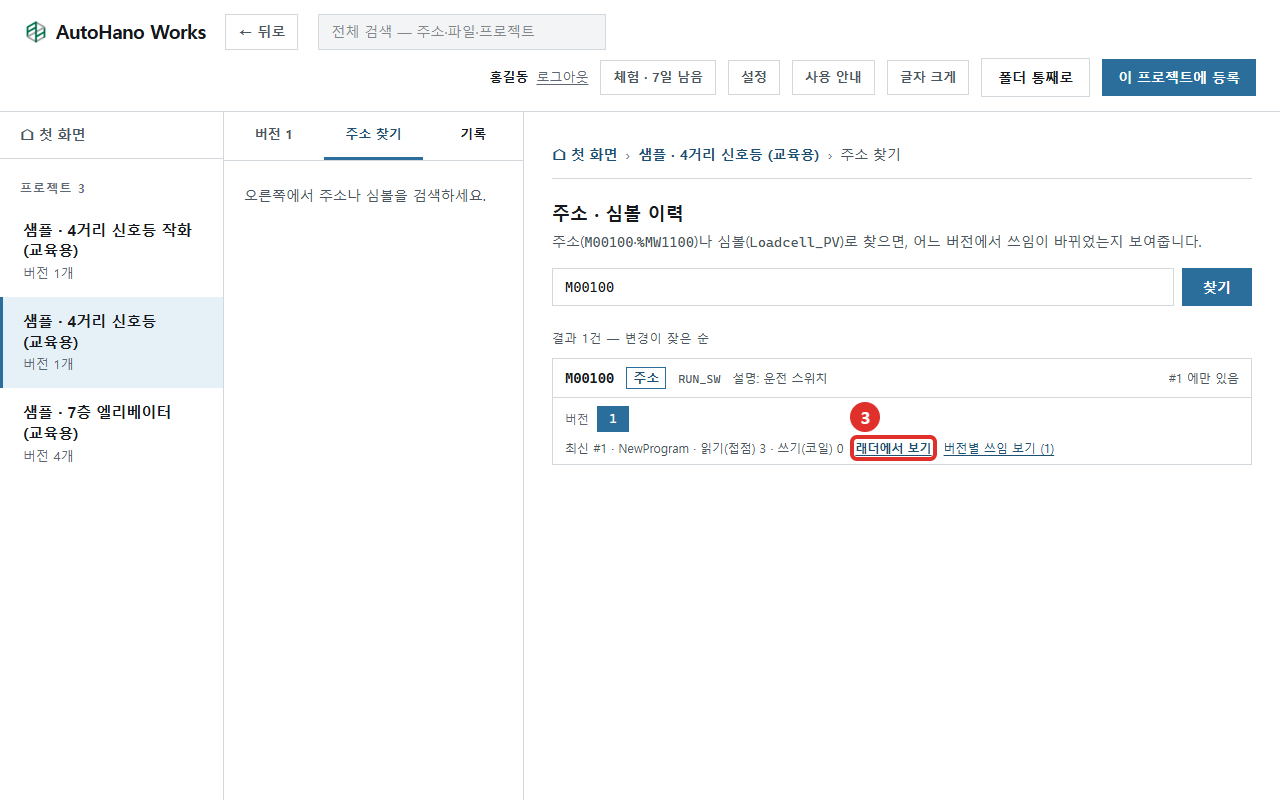The height and width of the screenshot is (800, 1280).
Task: Open 설정 settings
Action: click(754, 77)
